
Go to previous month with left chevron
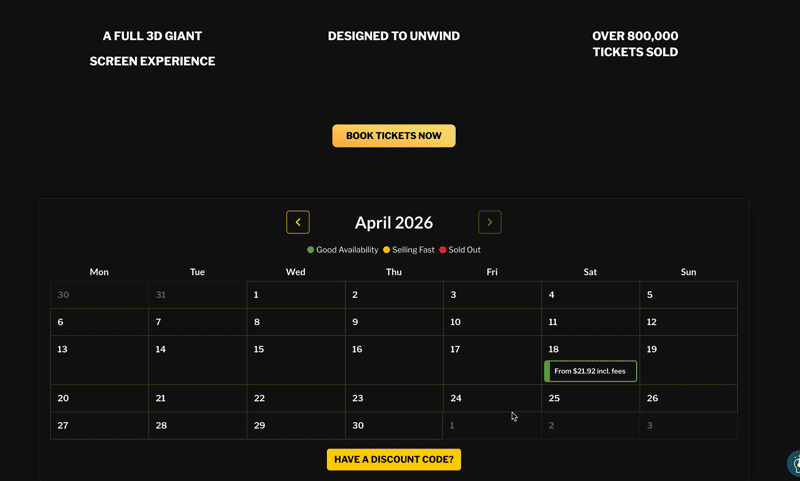pyautogui.click(x=297, y=222)
